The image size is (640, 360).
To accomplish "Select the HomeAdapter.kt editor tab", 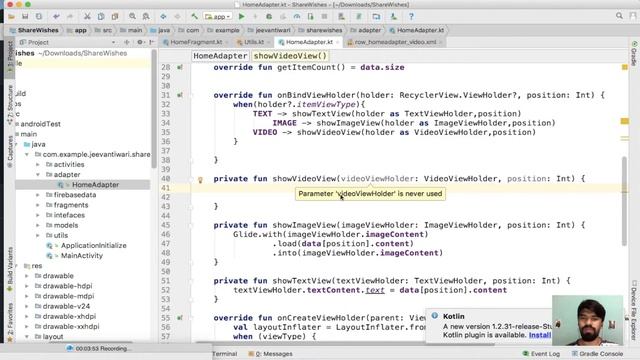I will click(309, 42).
